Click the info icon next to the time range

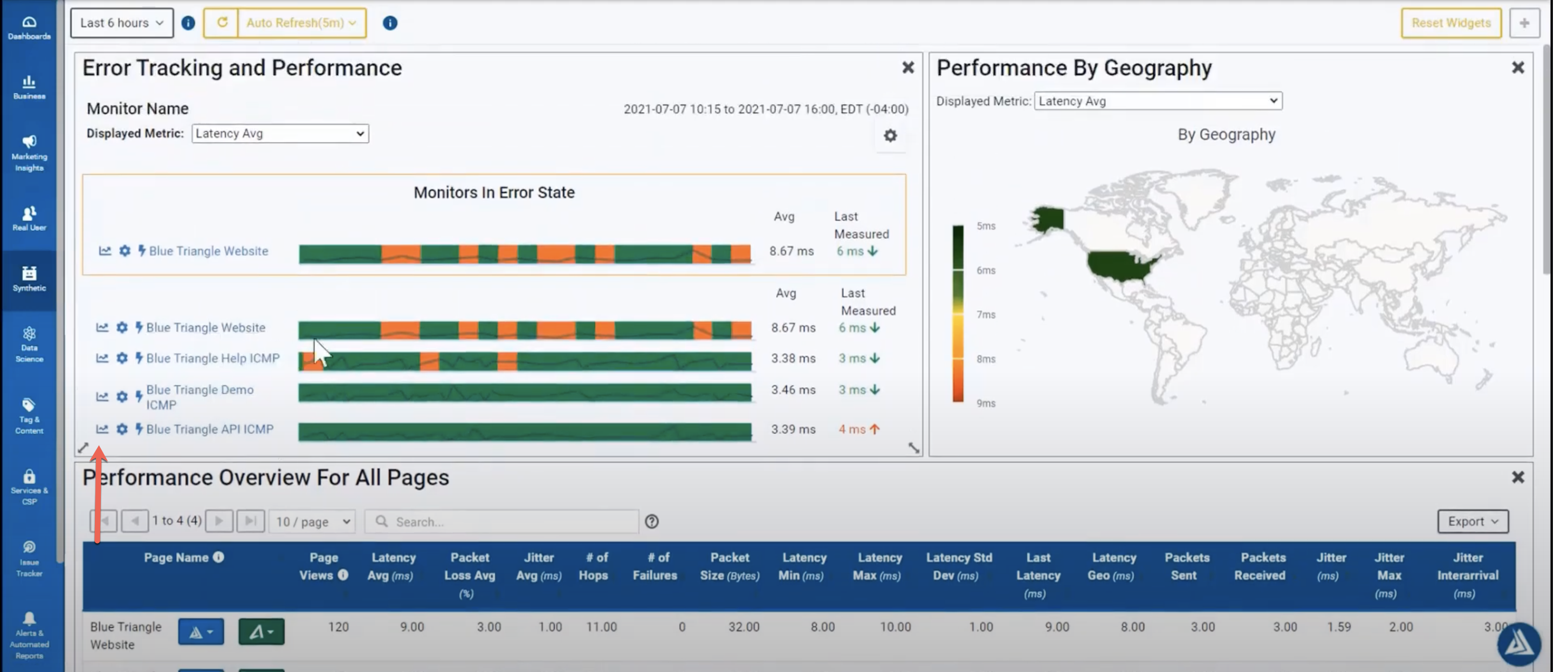click(x=188, y=23)
